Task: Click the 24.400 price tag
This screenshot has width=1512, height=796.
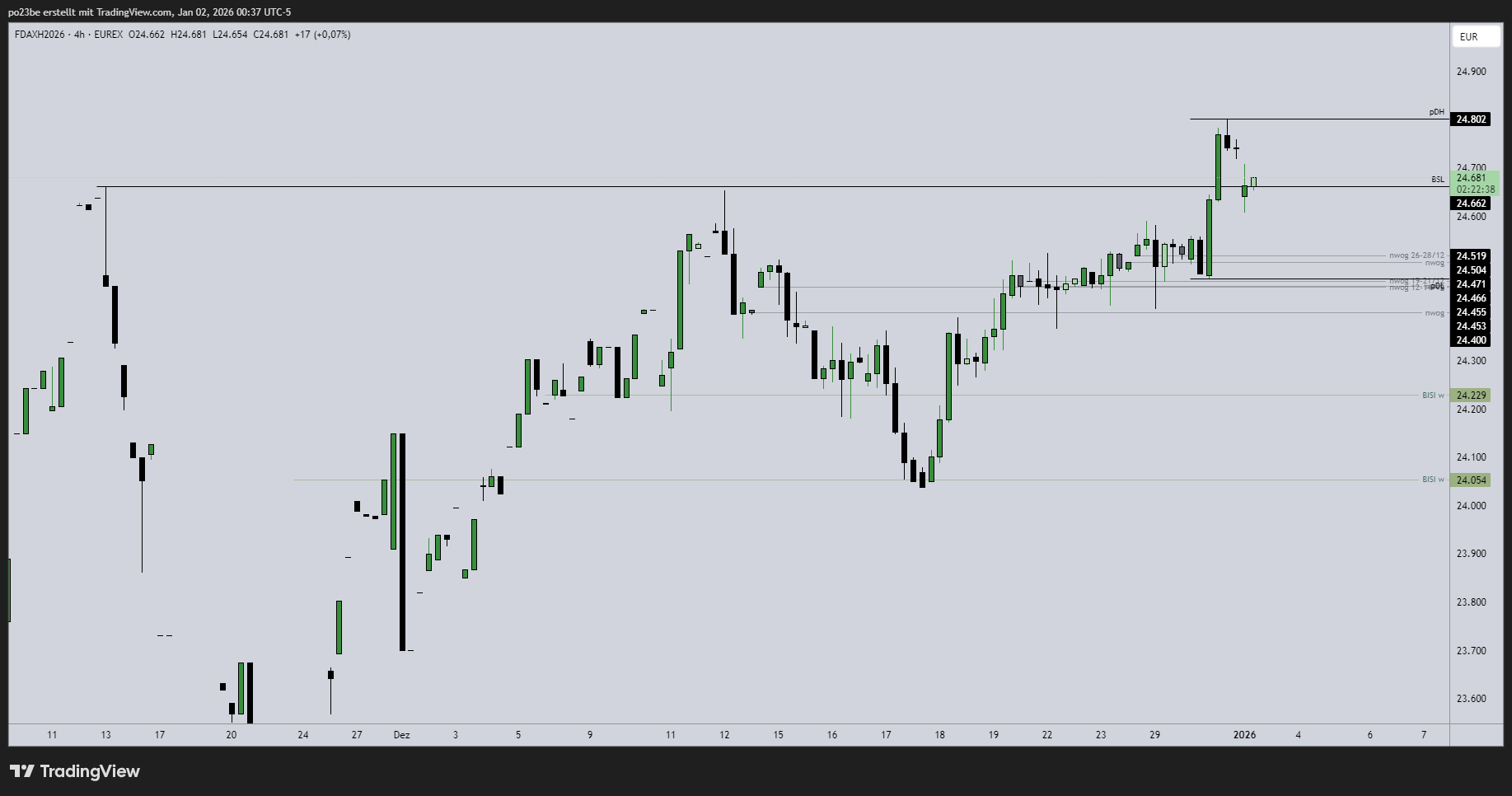Action: coord(1471,340)
